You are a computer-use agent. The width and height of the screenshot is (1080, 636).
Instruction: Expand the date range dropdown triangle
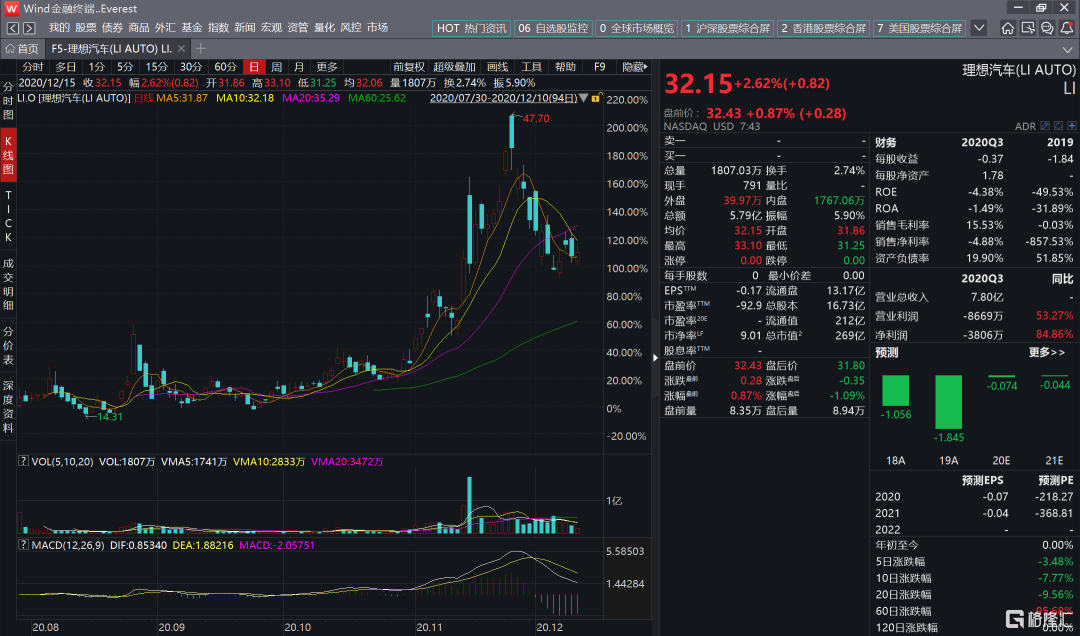pyautogui.click(x=584, y=99)
